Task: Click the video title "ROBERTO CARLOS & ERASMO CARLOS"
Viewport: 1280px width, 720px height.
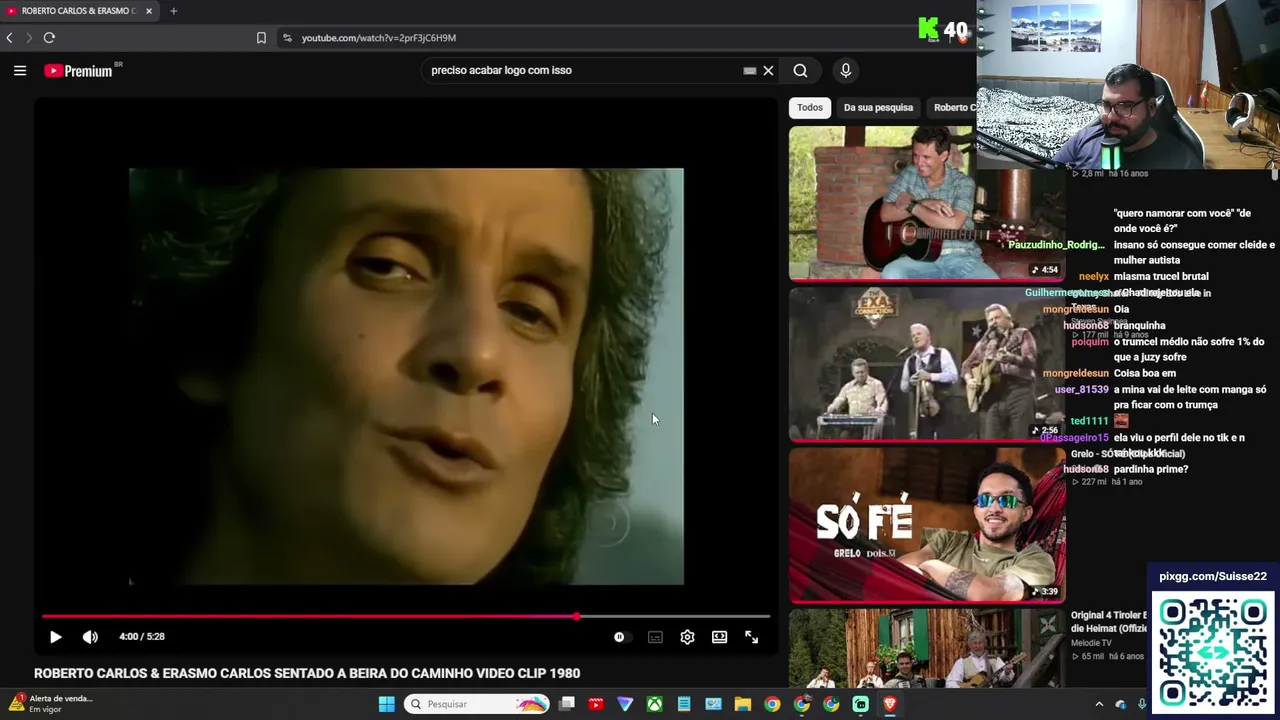Action: coord(307,673)
